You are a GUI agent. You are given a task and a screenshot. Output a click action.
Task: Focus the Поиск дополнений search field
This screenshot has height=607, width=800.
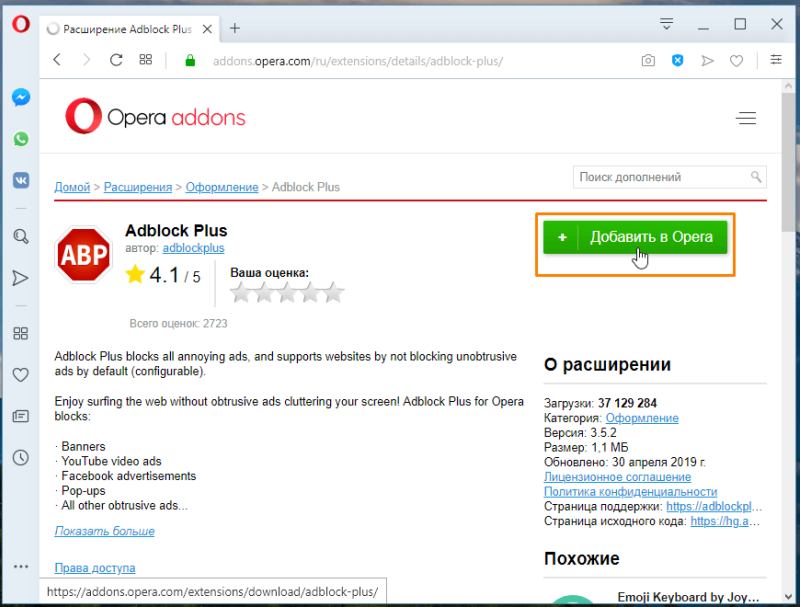click(669, 177)
